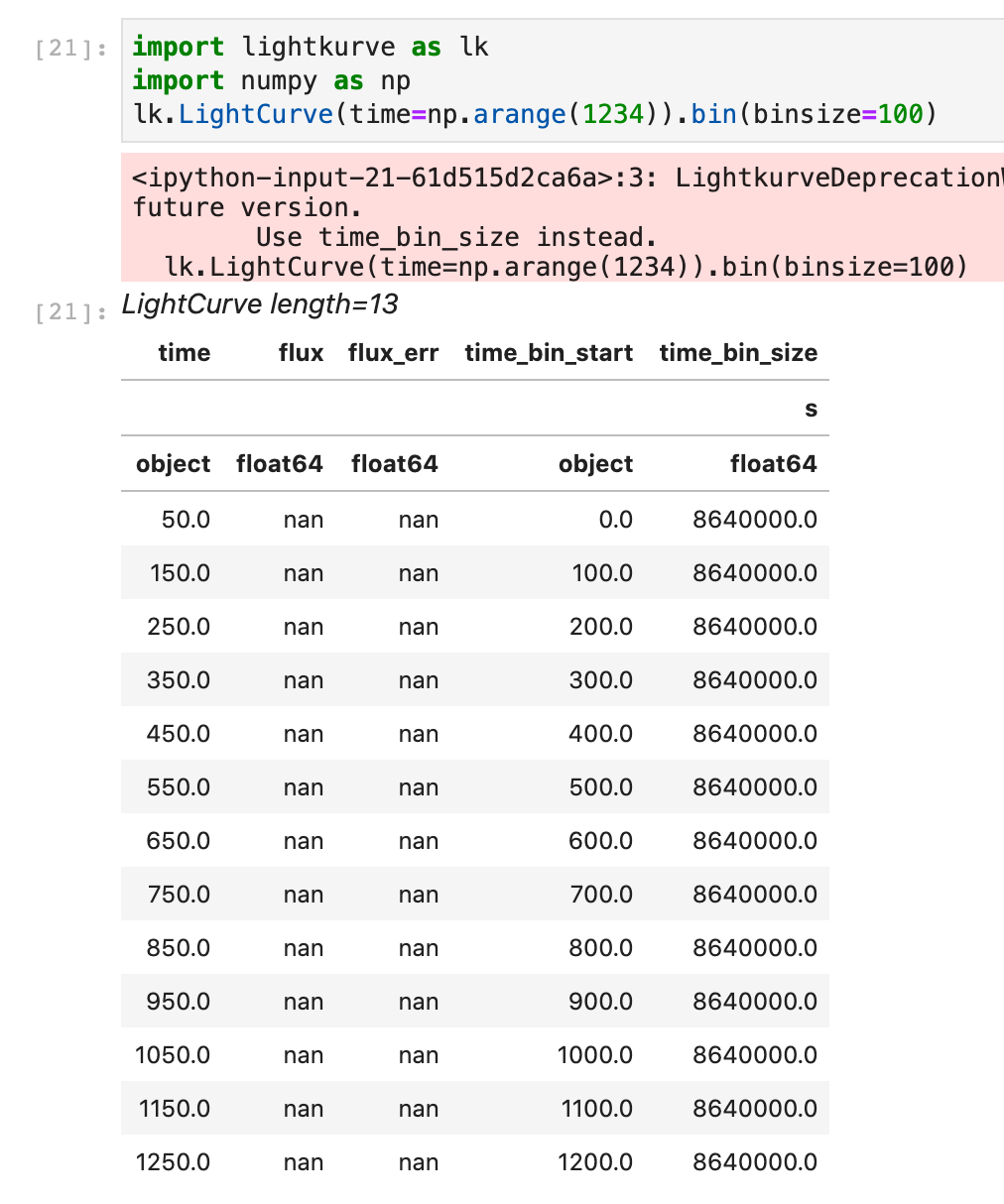Click time value '1150.0'
The image size is (1004, 1204).
(174, 1109)
